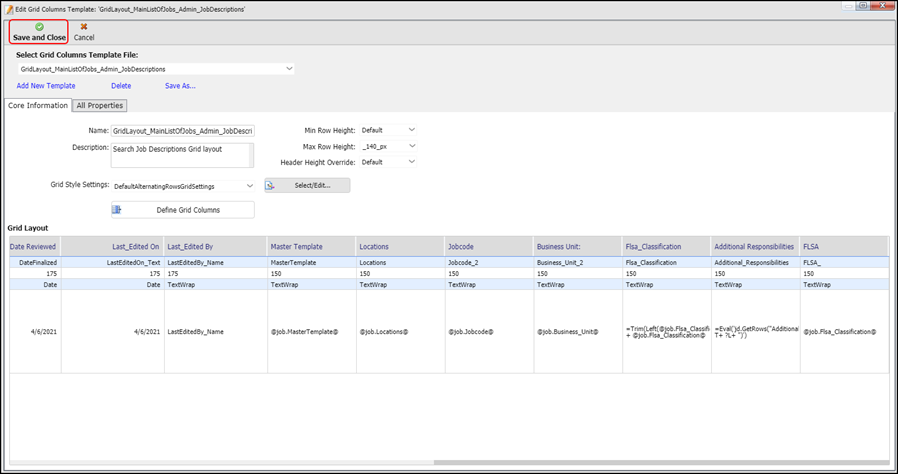Open the Max Row Height dropdown
899x474 pixels.
(x=411, y=146)
